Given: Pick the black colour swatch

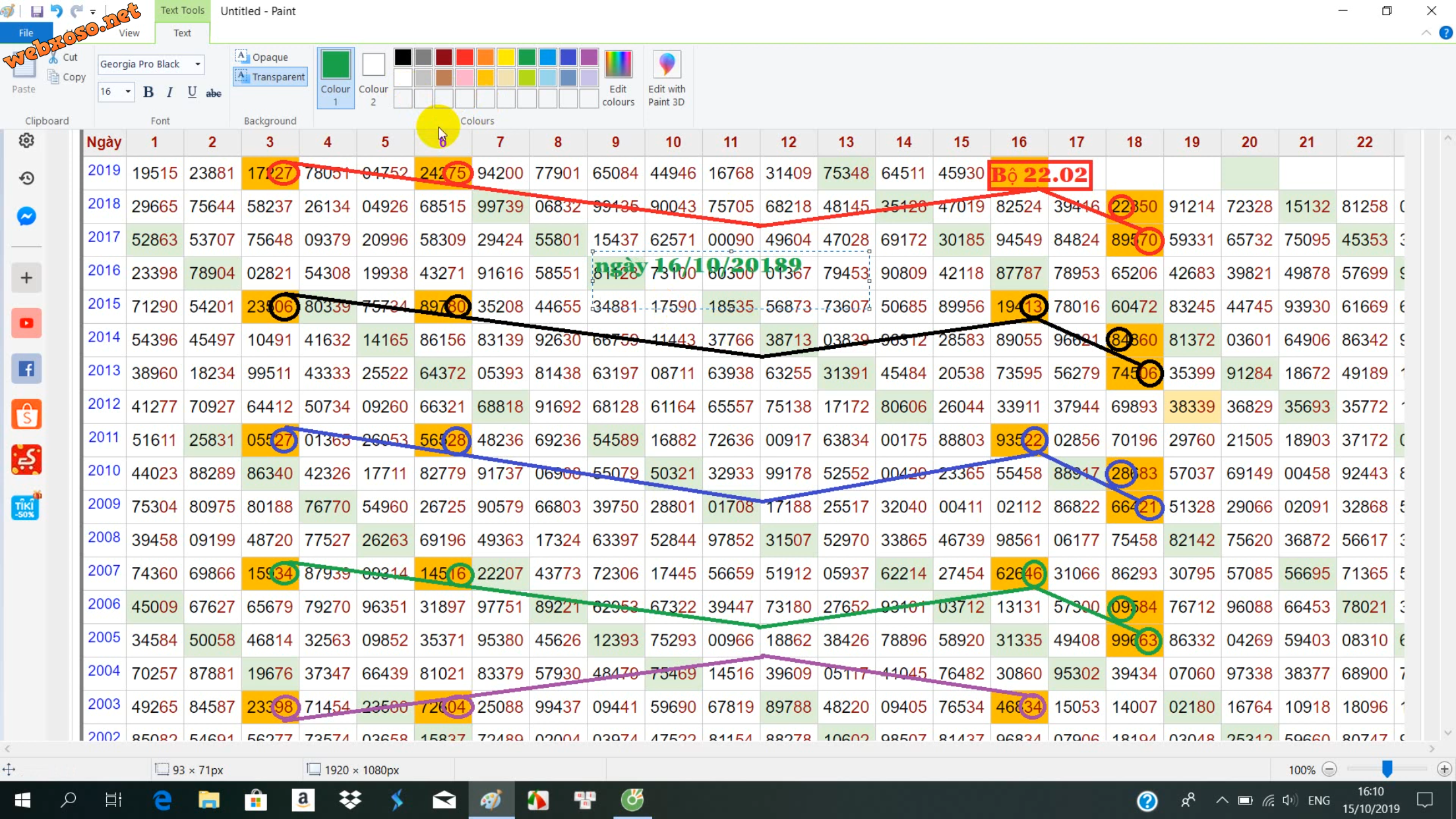Looking at the screenshot, I should click(x=403, y=57).
